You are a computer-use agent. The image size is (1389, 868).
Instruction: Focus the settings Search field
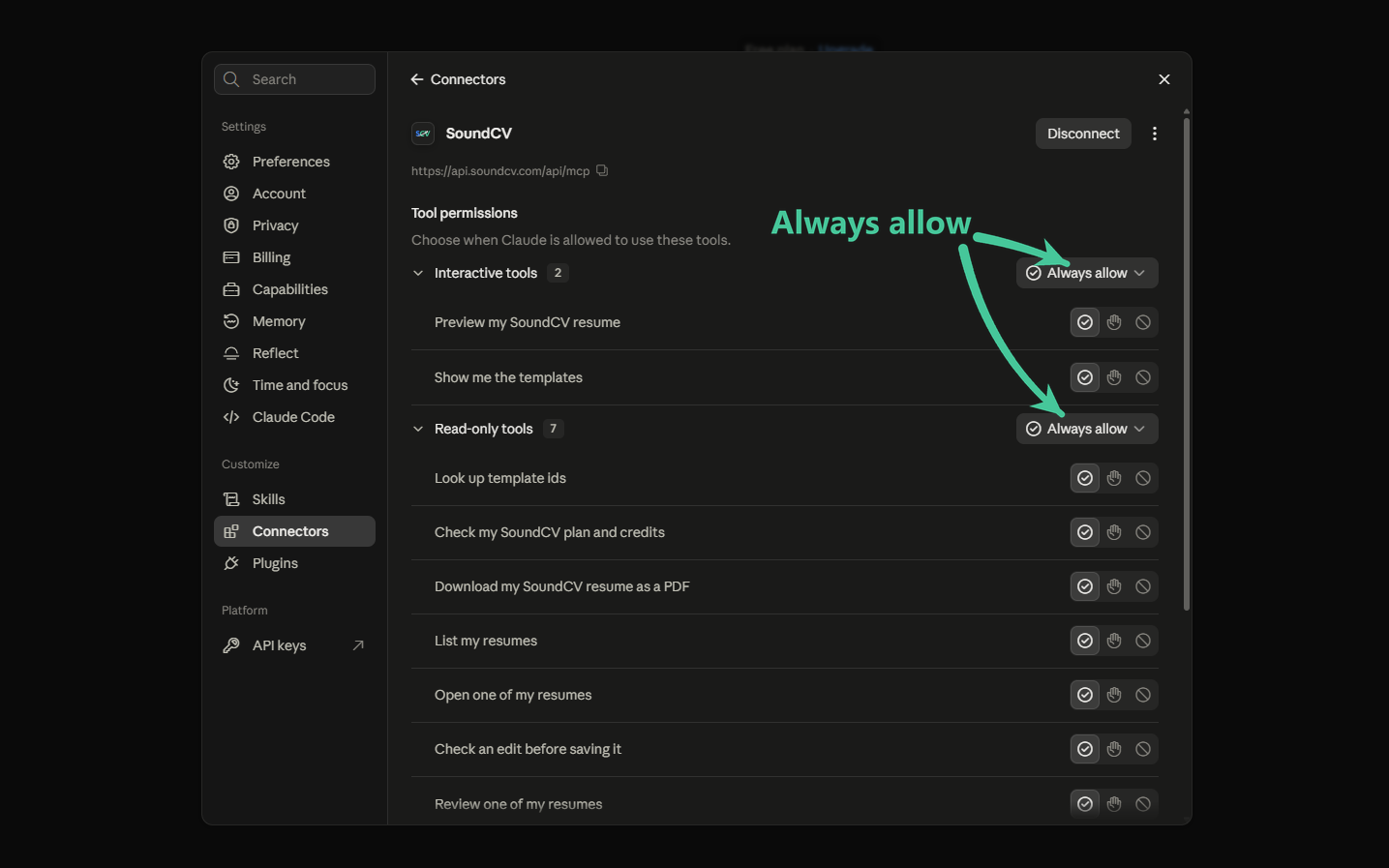tap(294, 79)
